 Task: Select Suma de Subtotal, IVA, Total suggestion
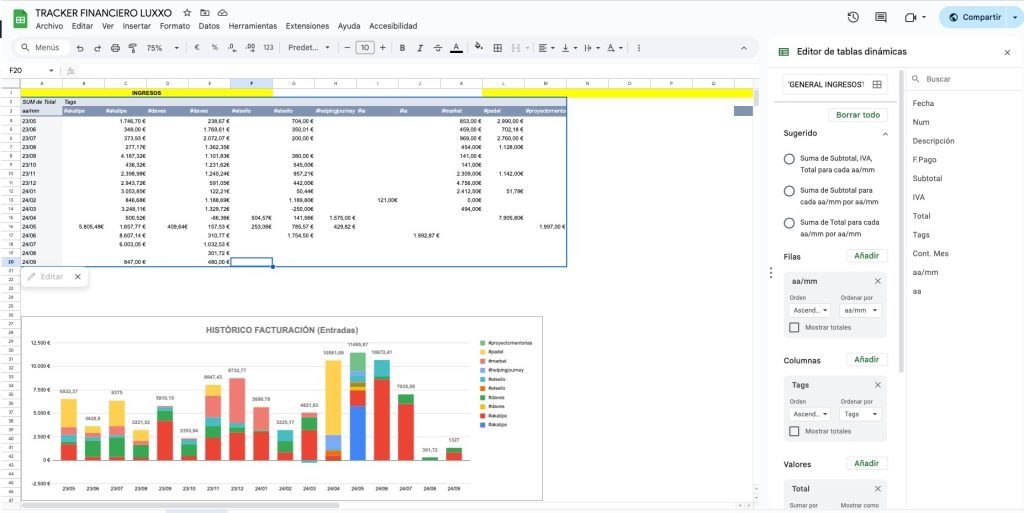[789, 159]
